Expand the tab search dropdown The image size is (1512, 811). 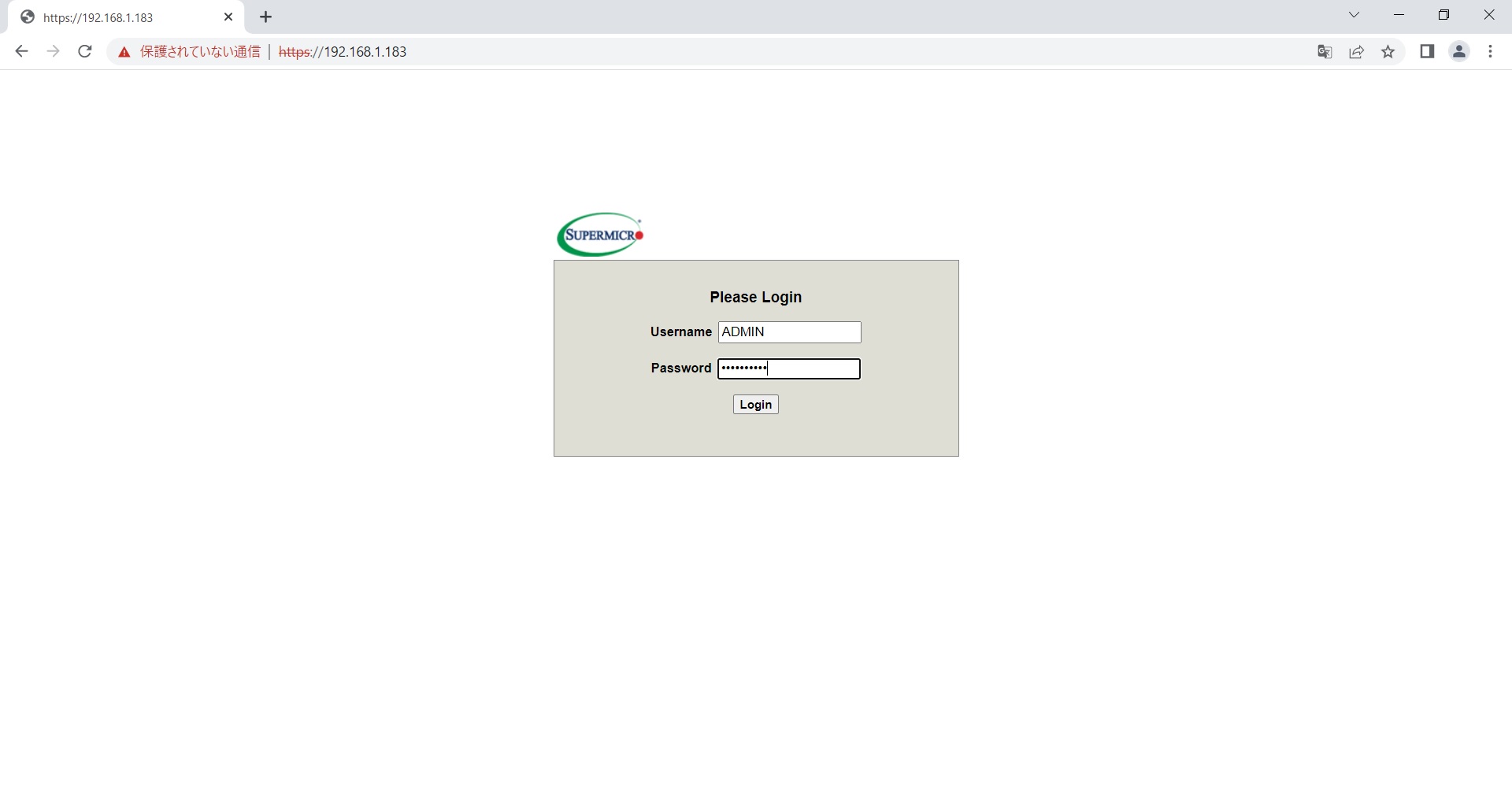click(x=1354, y=15)
